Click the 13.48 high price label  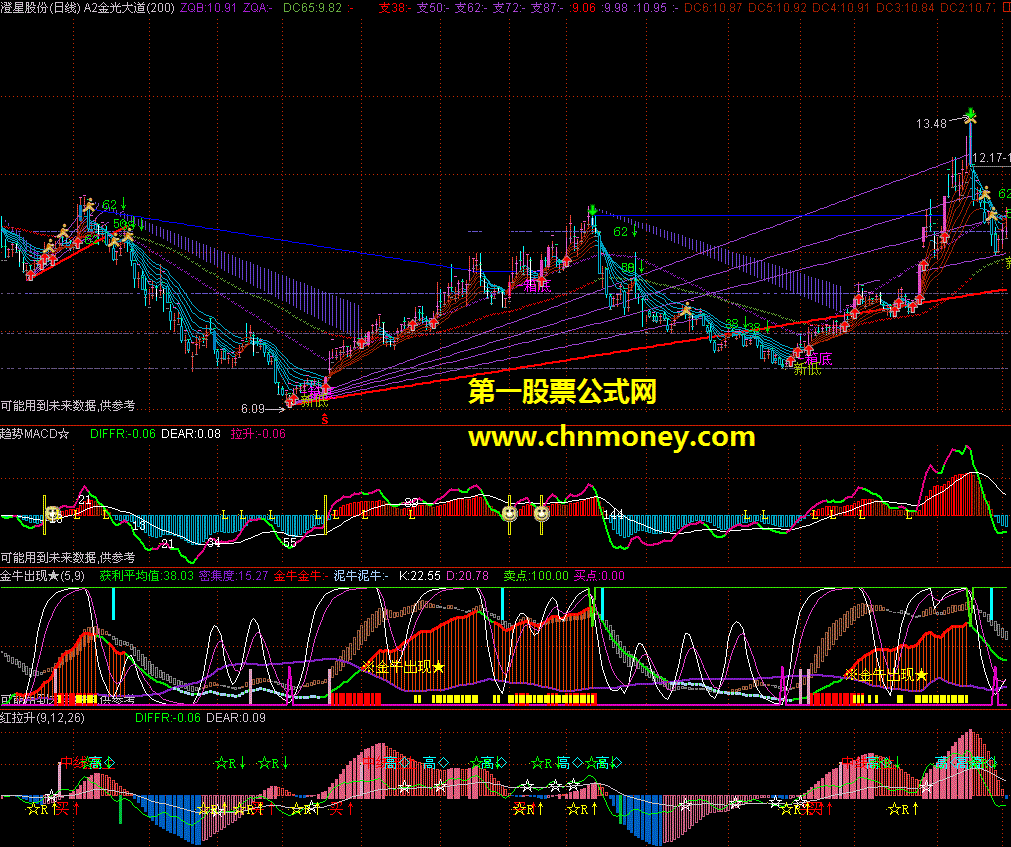tap(931, 123)
